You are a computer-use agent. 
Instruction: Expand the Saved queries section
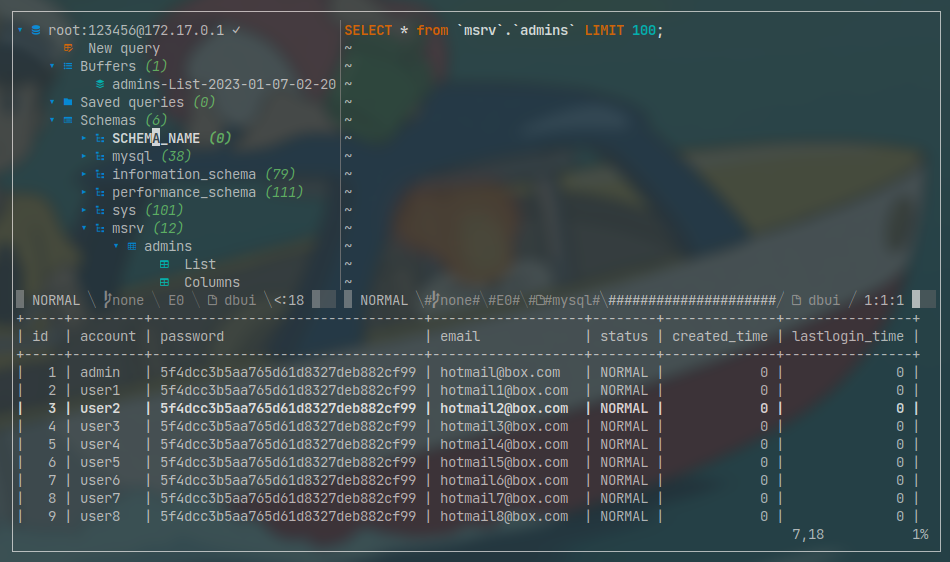52,102
